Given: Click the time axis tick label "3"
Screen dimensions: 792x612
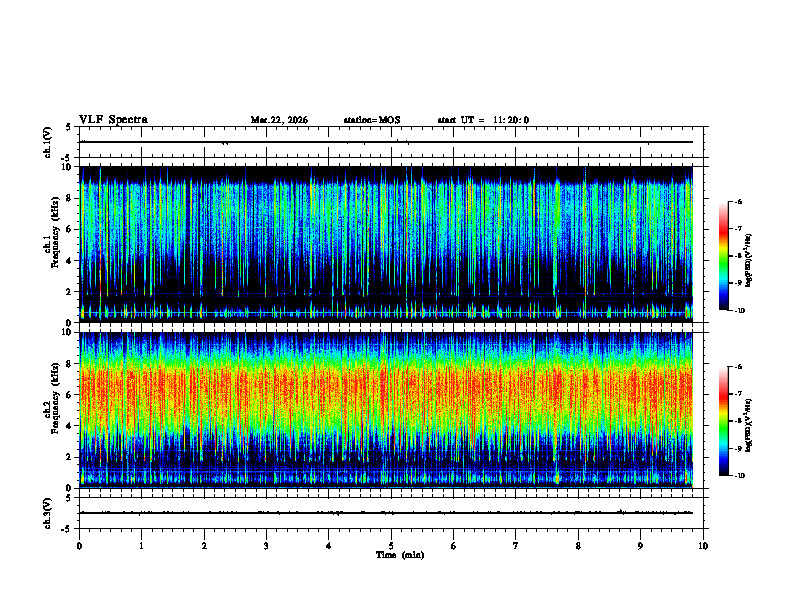Looking at the screenshot, I should coord(266,546).
